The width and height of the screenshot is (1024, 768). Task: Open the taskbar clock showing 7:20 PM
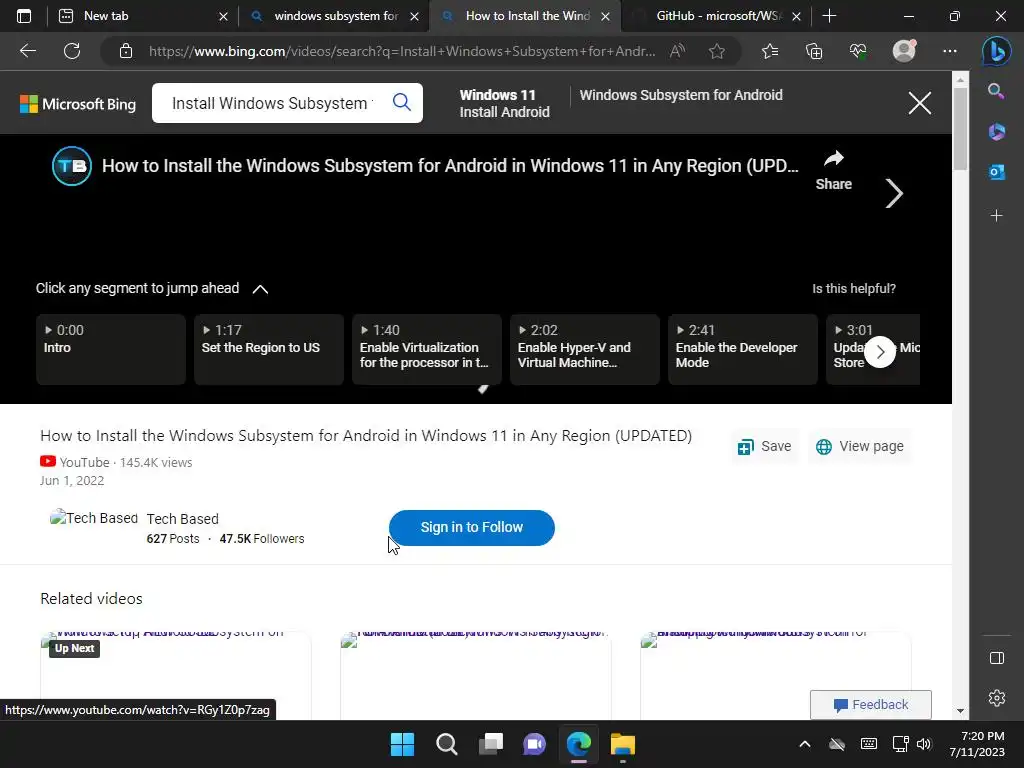click(977, 744)
